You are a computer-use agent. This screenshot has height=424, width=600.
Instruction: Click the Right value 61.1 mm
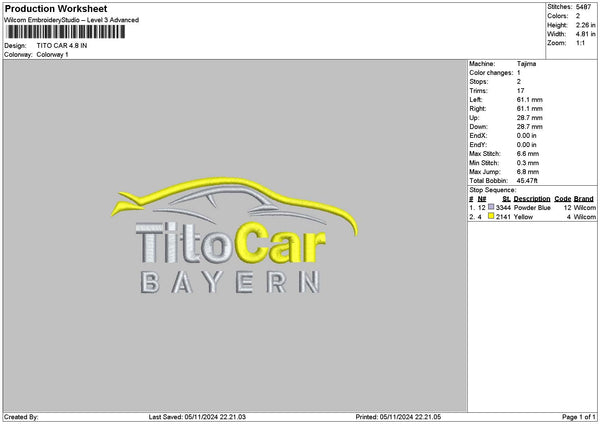pyautogui.click(x=530, y=109)
